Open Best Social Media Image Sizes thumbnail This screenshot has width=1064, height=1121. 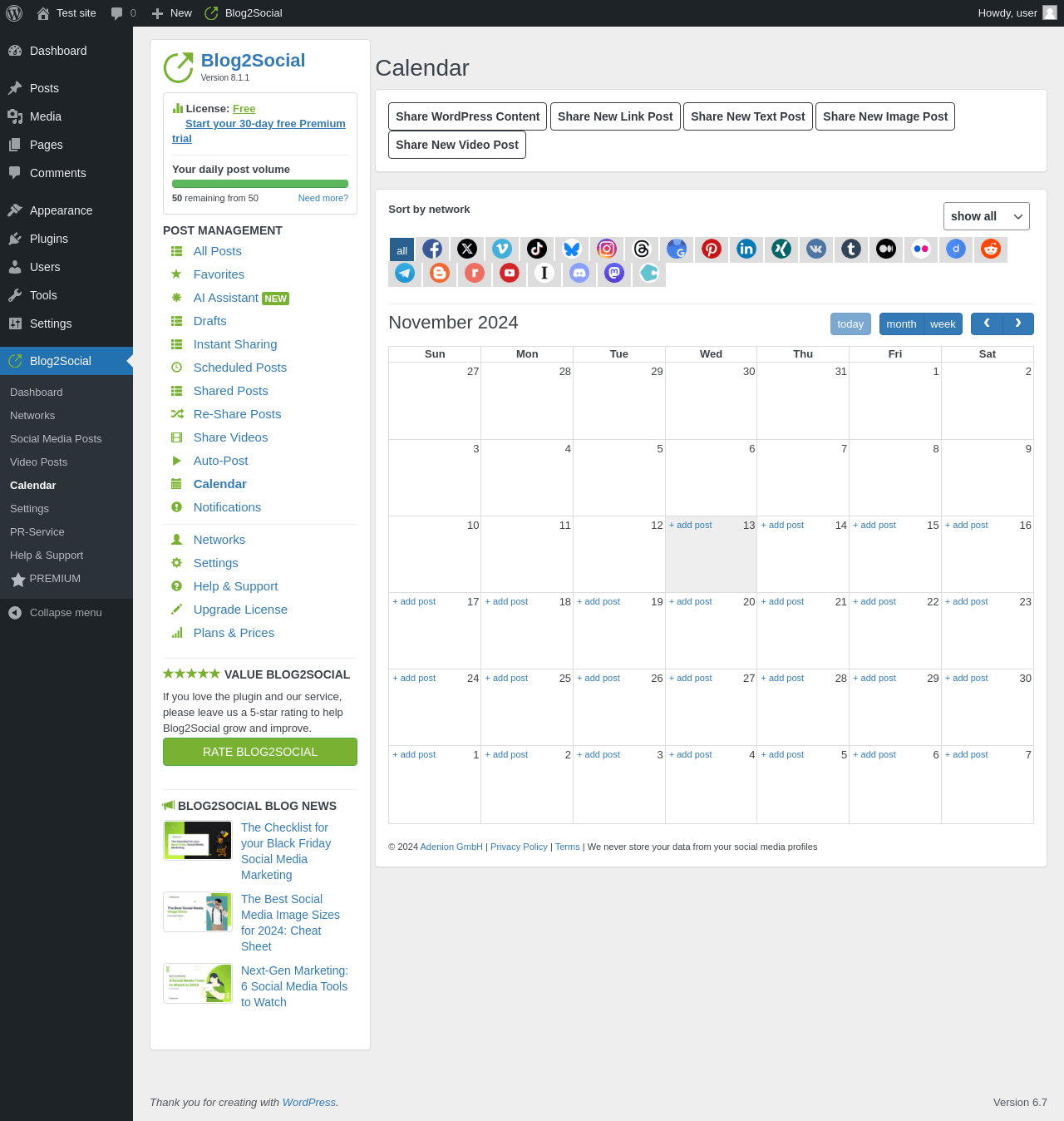coord(198,912)
